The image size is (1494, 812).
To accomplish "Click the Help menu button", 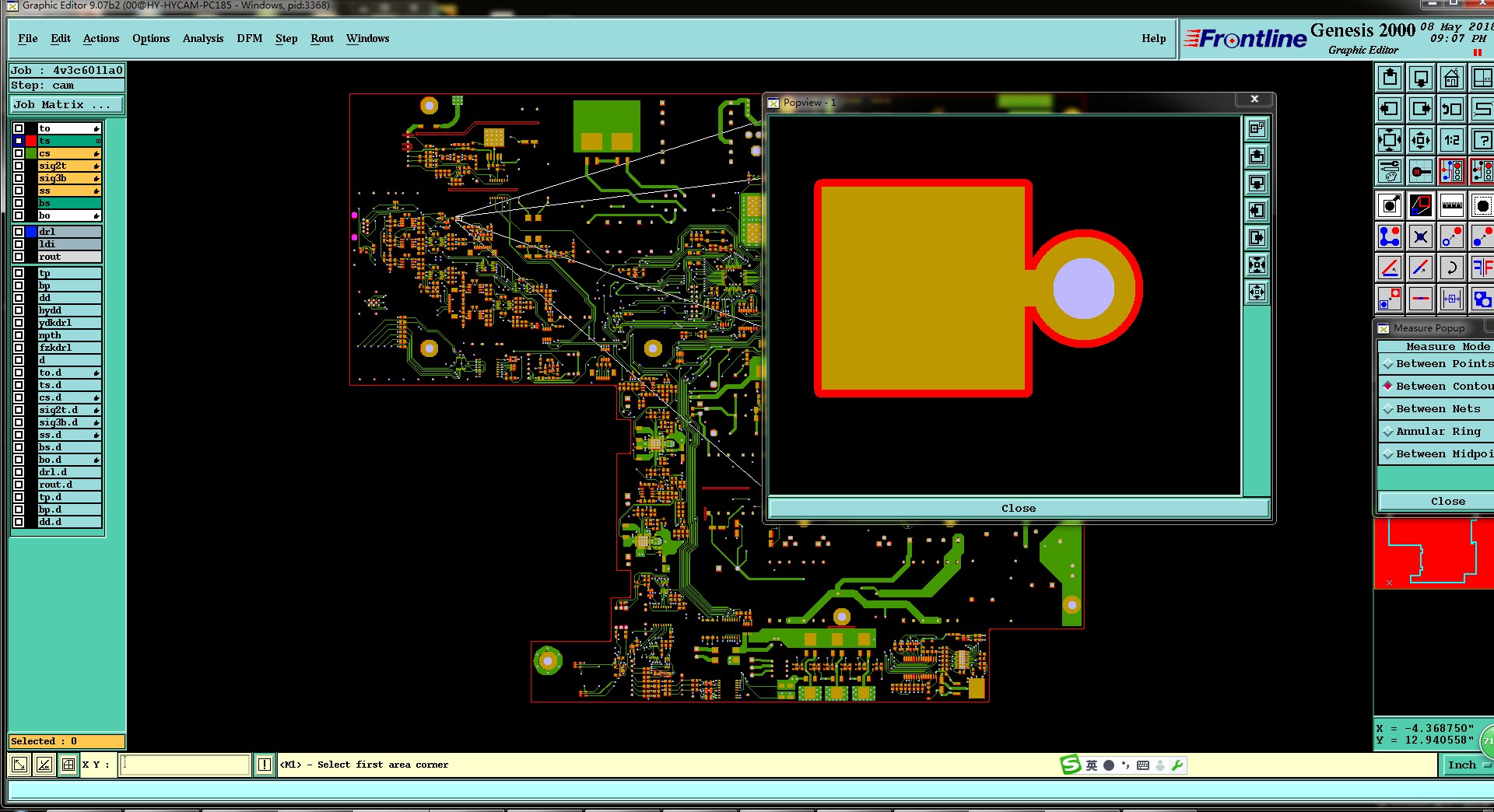I will coord(1154,38).
